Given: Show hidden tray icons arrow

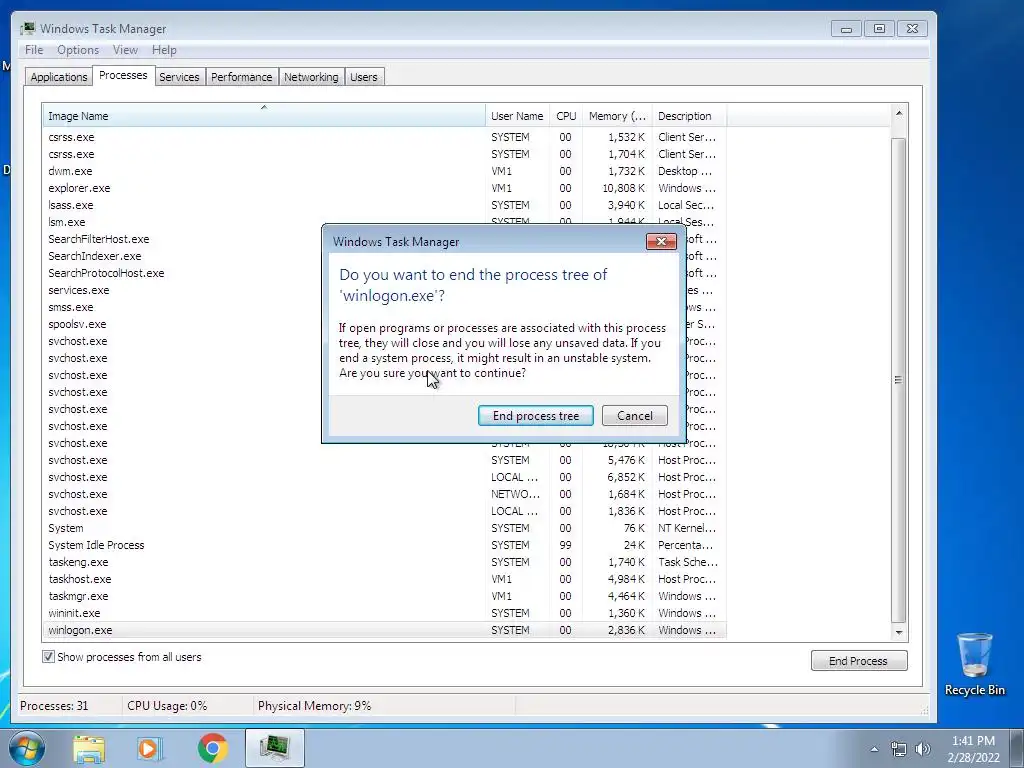Looking at the screenshot, I should coord(874,749).
